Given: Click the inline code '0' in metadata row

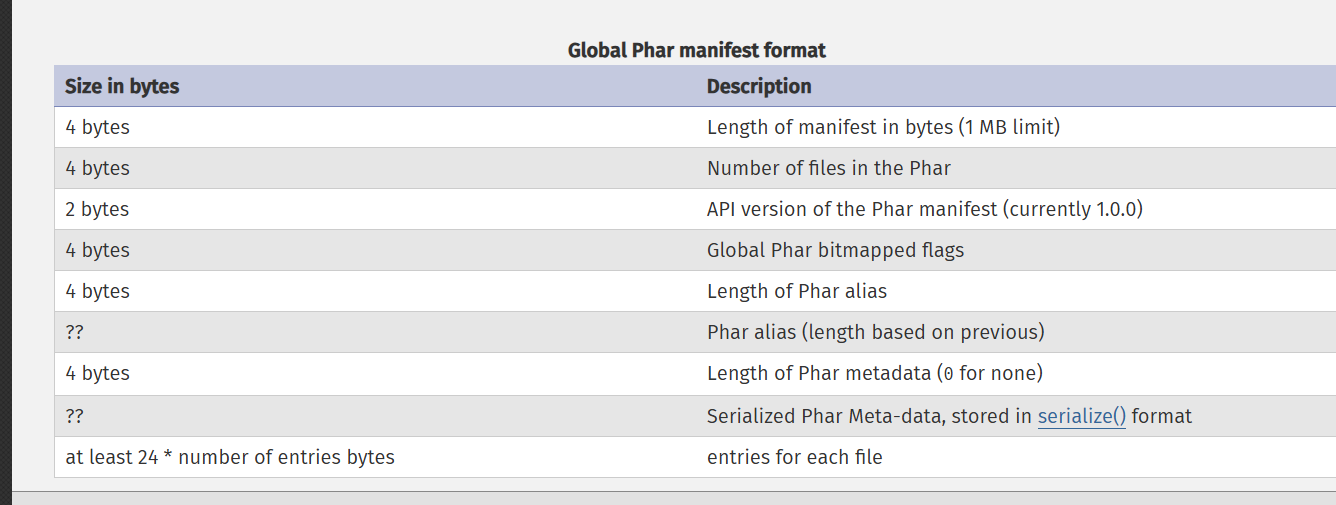Looking at the screenshot, I should click(x=948, y=374).
